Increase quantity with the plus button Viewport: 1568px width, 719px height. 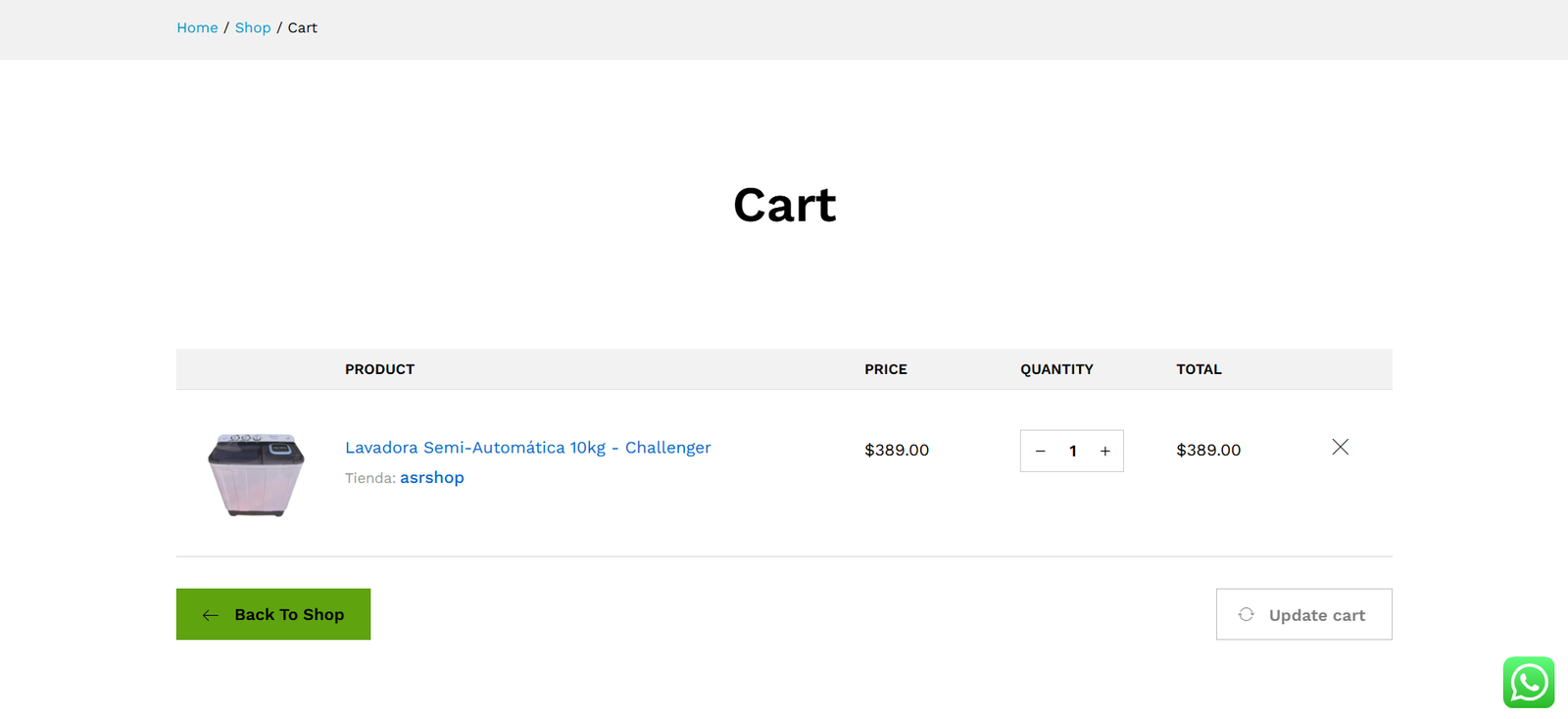[1104, 452]
